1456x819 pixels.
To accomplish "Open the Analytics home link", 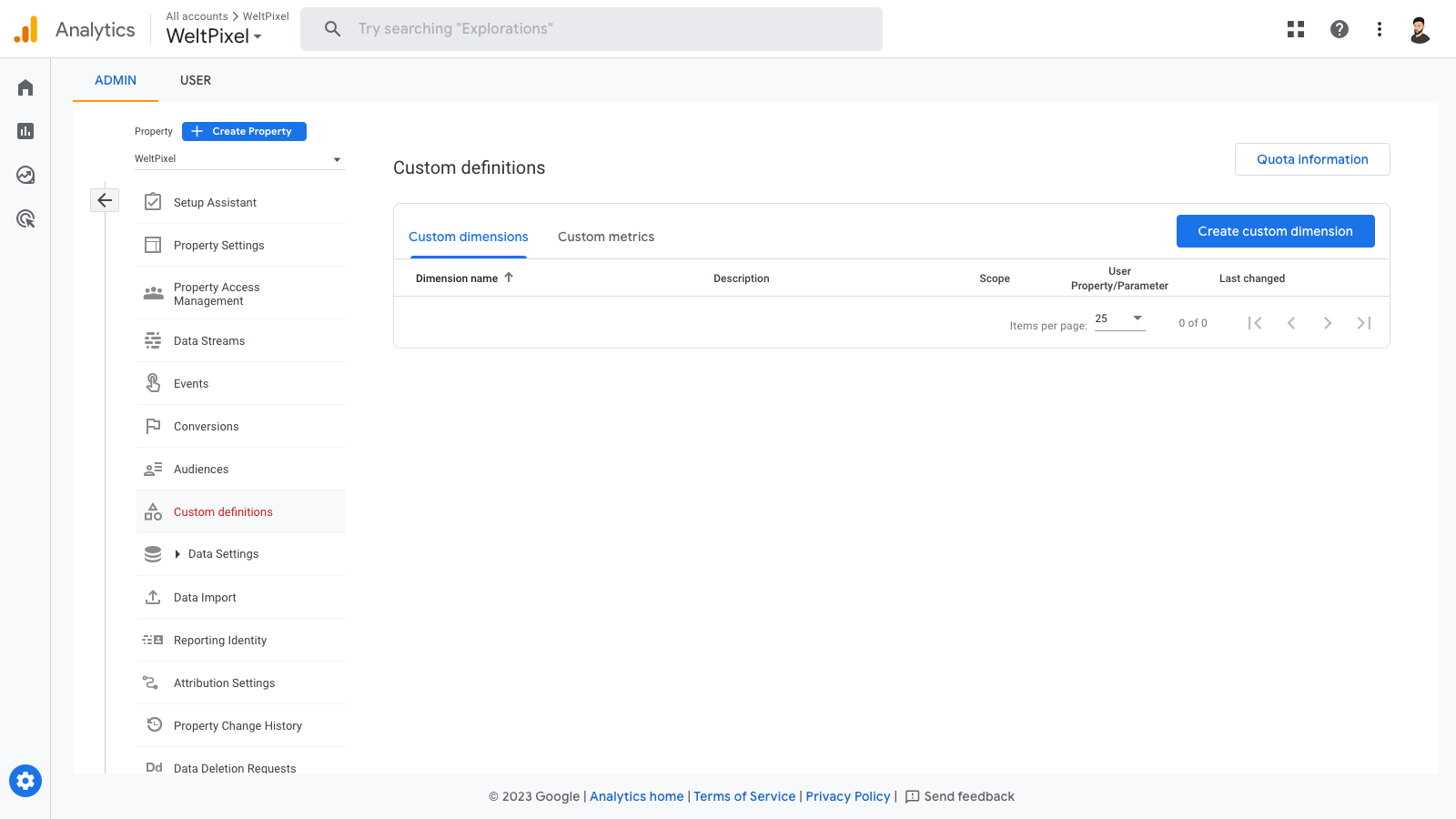I will tap(637, 796).
